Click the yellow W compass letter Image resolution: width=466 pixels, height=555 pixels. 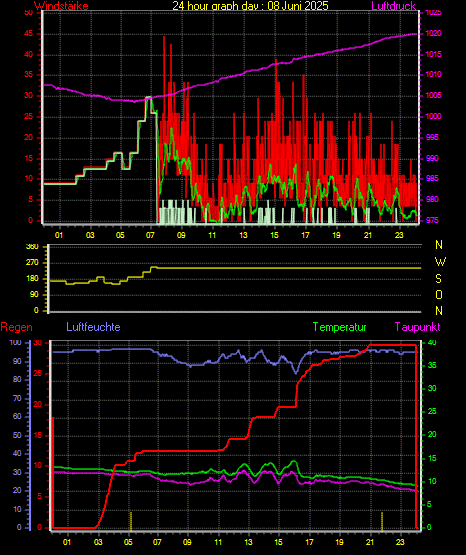(x=440, y=262)
